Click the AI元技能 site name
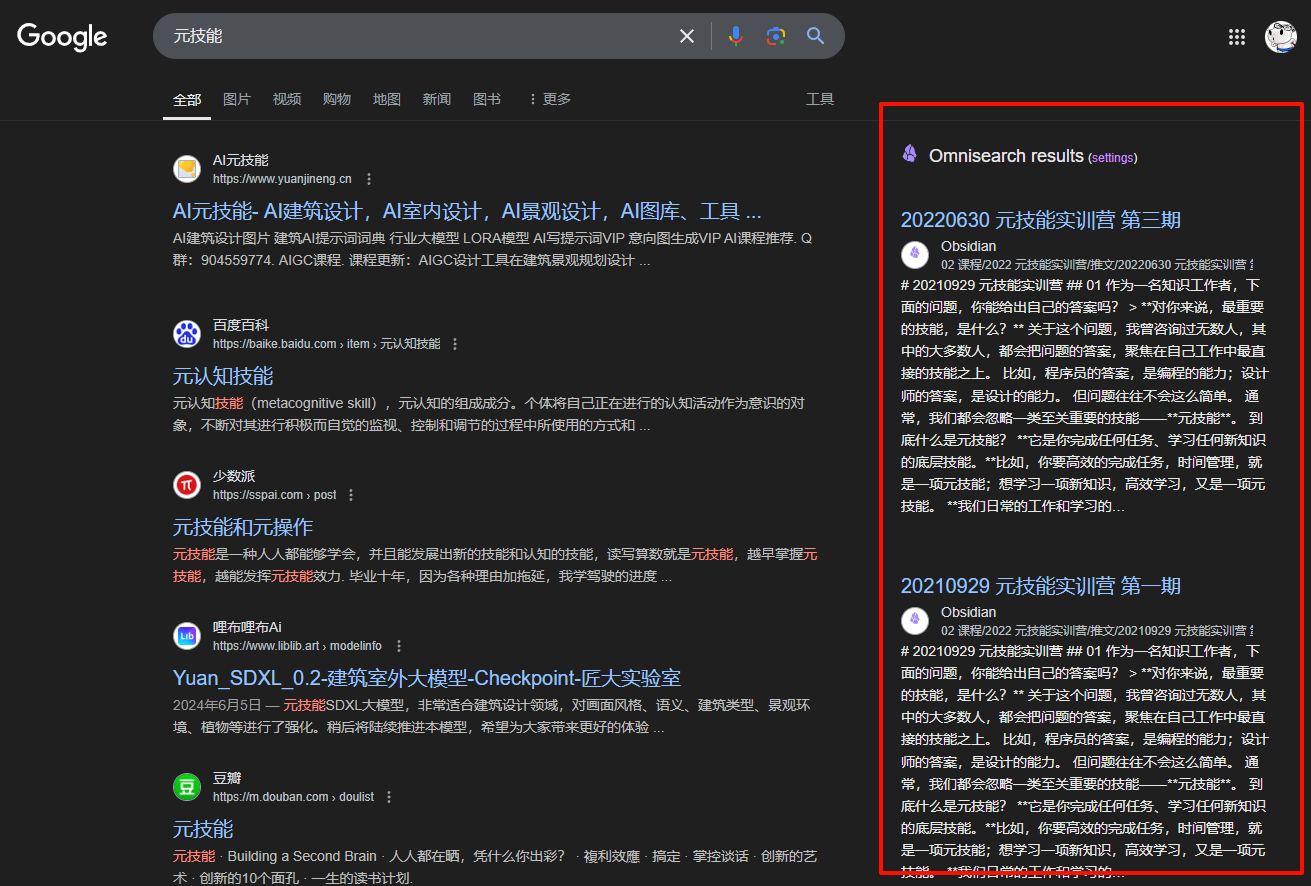1311x886 pixels. coord(241,160)
